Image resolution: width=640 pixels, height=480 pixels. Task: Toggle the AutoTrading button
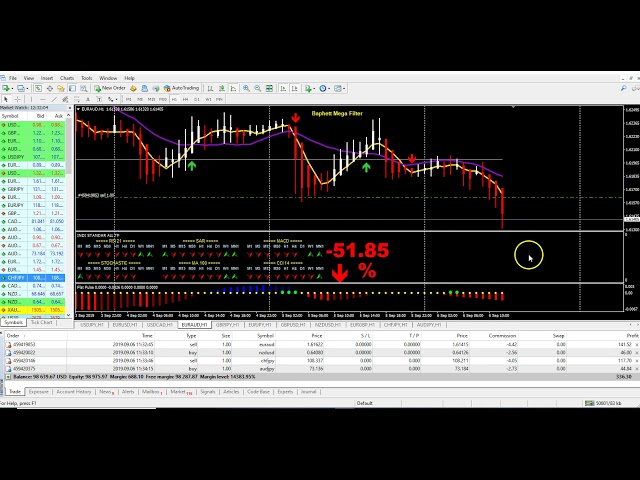[183, 88]
